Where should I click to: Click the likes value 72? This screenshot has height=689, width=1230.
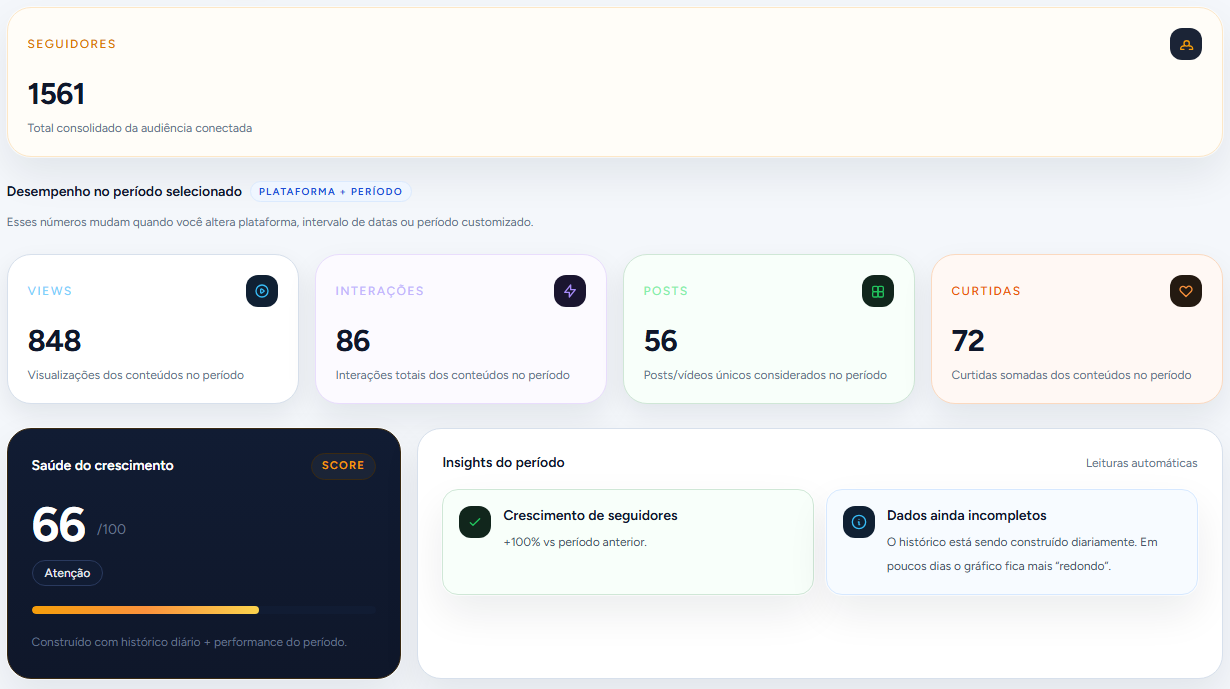pos(968,341)
